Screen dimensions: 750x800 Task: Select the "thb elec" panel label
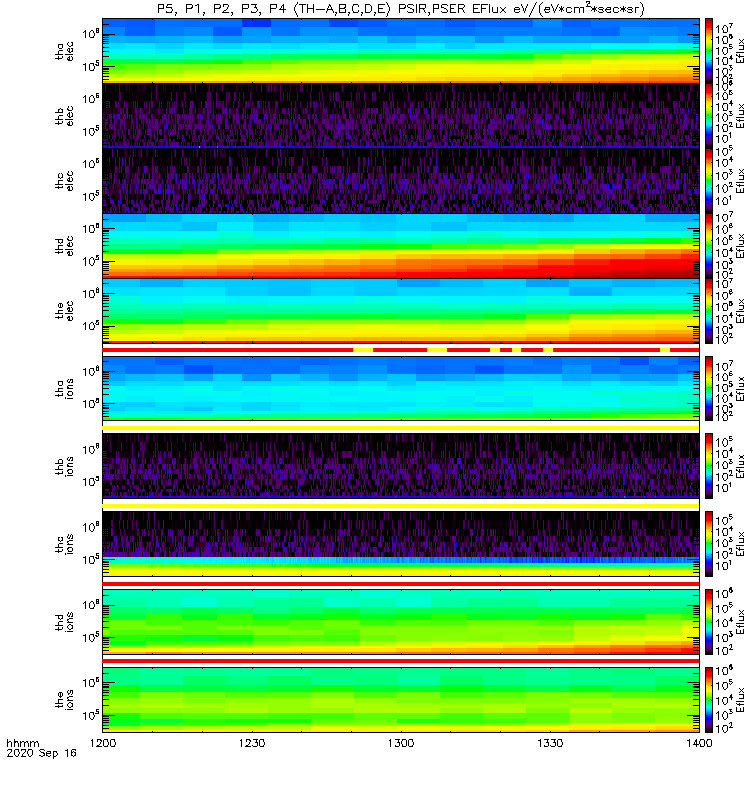tap(64, 116)
